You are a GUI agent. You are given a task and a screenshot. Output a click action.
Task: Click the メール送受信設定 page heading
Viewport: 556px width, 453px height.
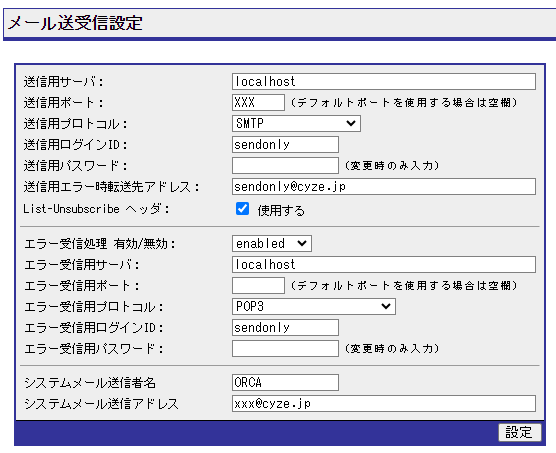[x=75, y=23]
